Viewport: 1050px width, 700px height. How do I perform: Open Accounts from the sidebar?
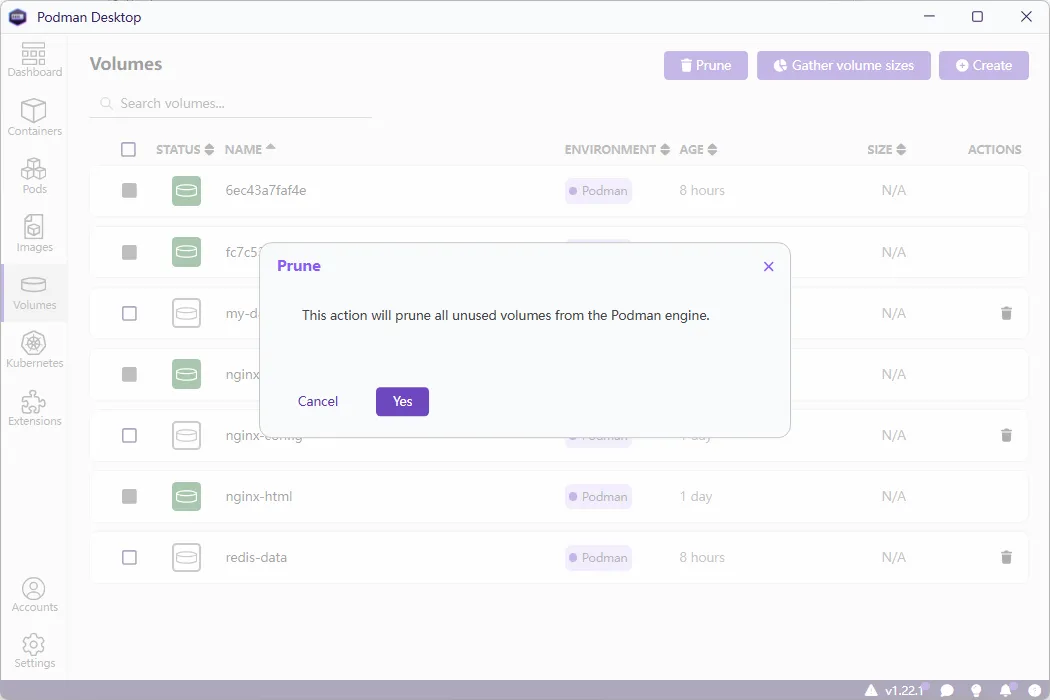34,594
